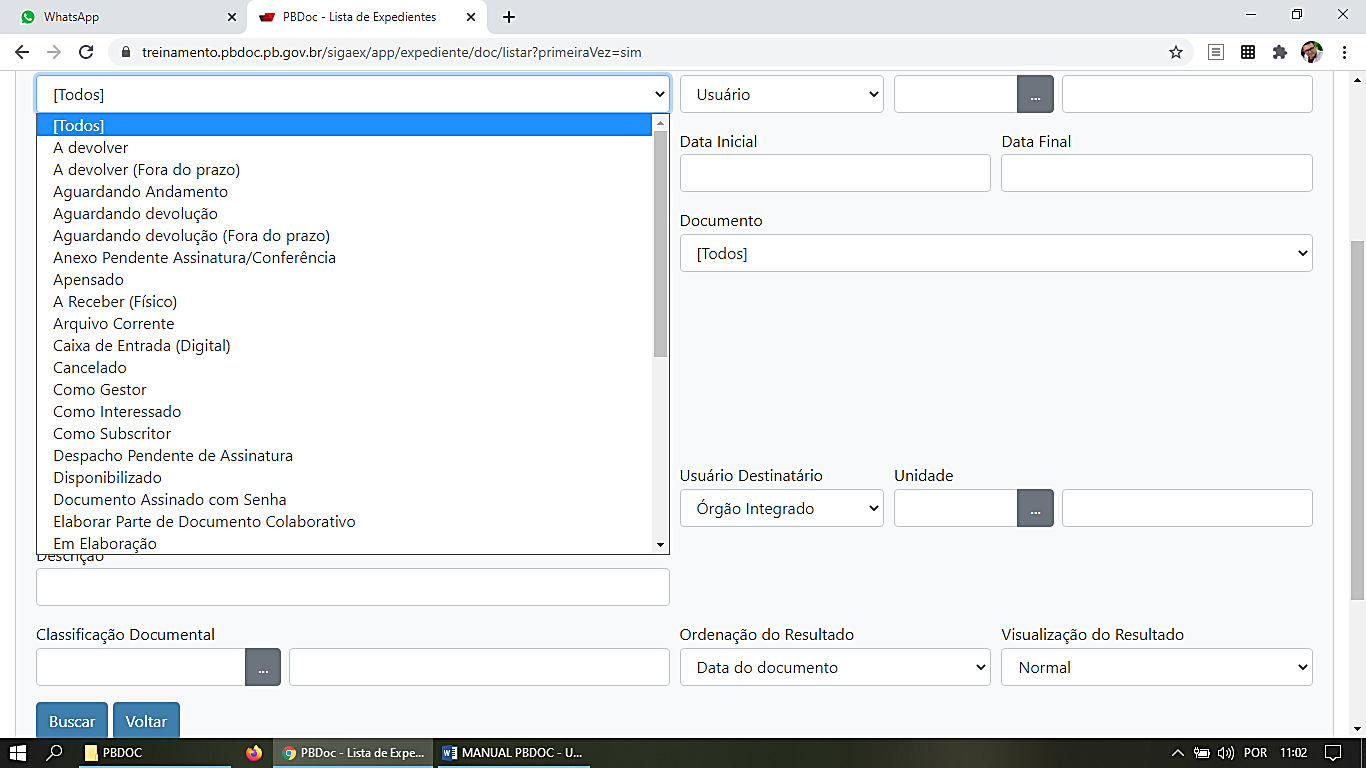Click the Buscar button
Screen dimensions: 1366x768
[72, 721]
